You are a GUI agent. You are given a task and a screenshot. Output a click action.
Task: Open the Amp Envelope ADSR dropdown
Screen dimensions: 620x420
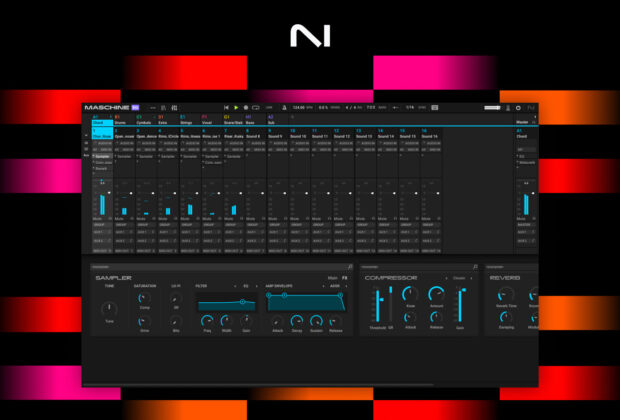coord(335,286)
